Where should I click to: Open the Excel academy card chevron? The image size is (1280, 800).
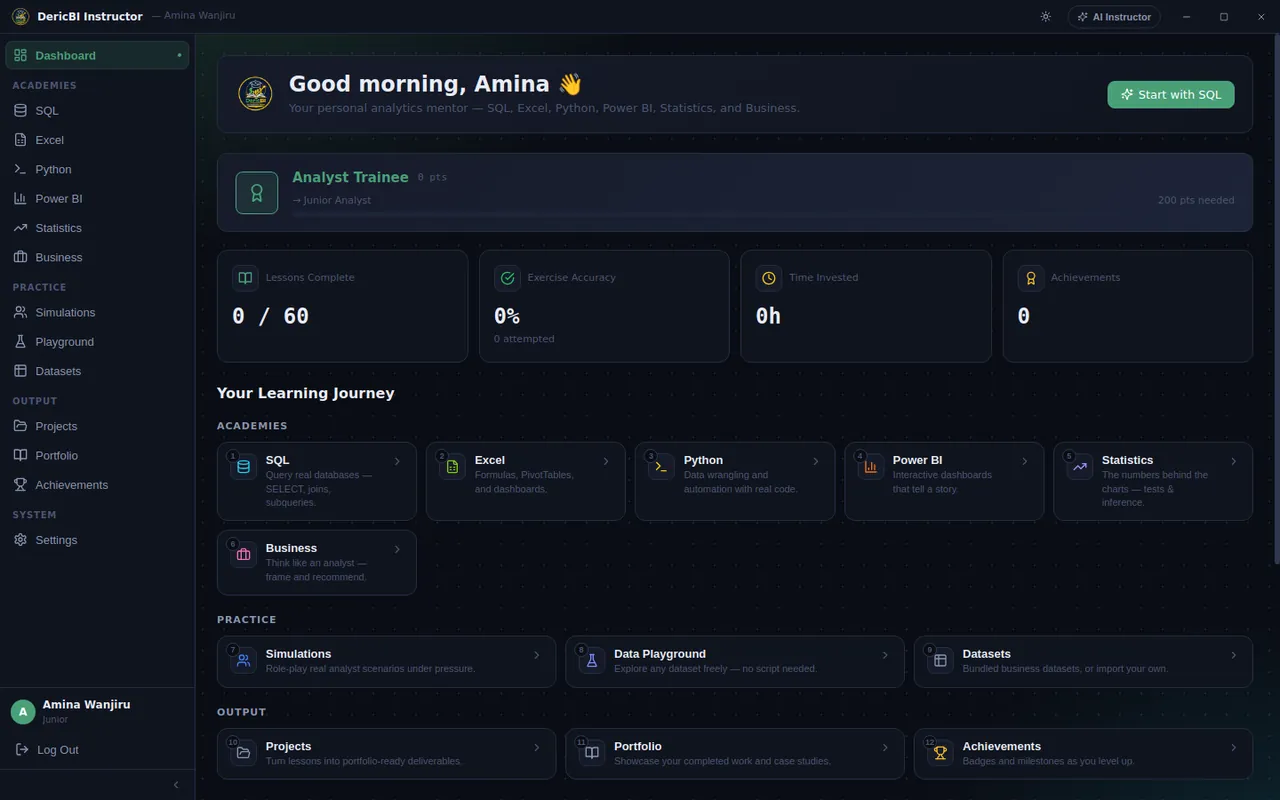pos(606,461)
